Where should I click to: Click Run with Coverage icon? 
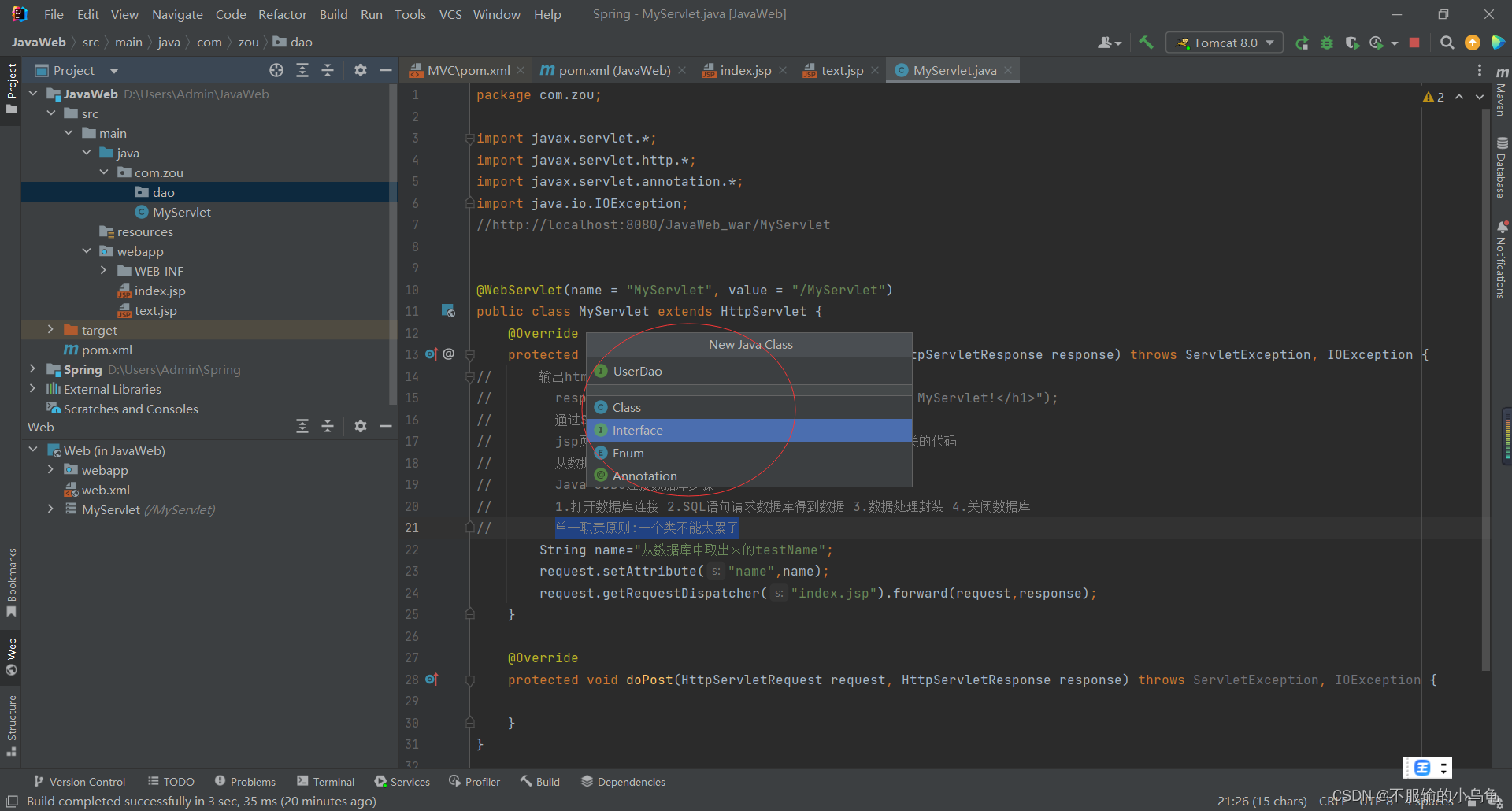point(1352,43)
